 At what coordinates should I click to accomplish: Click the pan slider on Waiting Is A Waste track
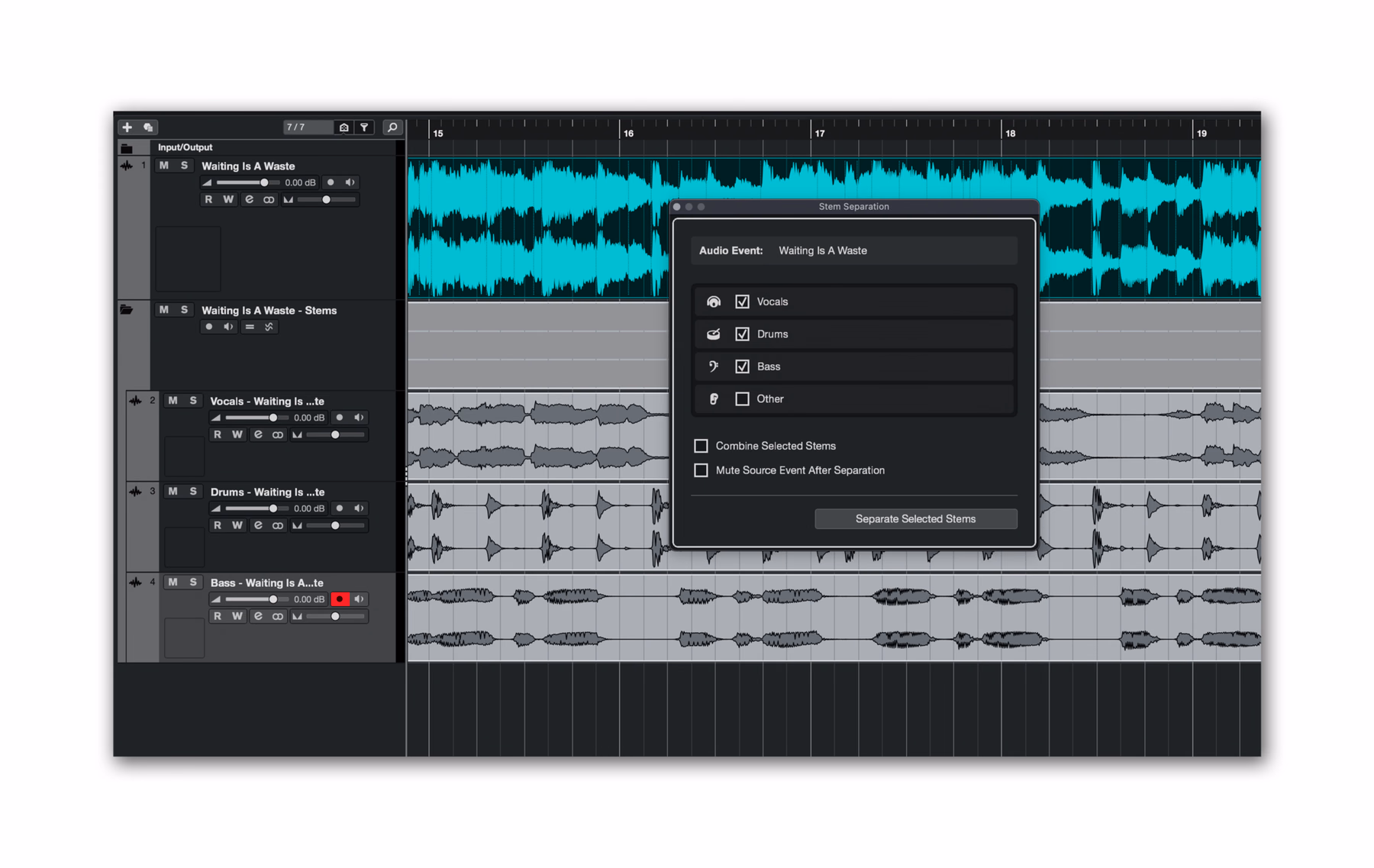click(x=327, y=199)
